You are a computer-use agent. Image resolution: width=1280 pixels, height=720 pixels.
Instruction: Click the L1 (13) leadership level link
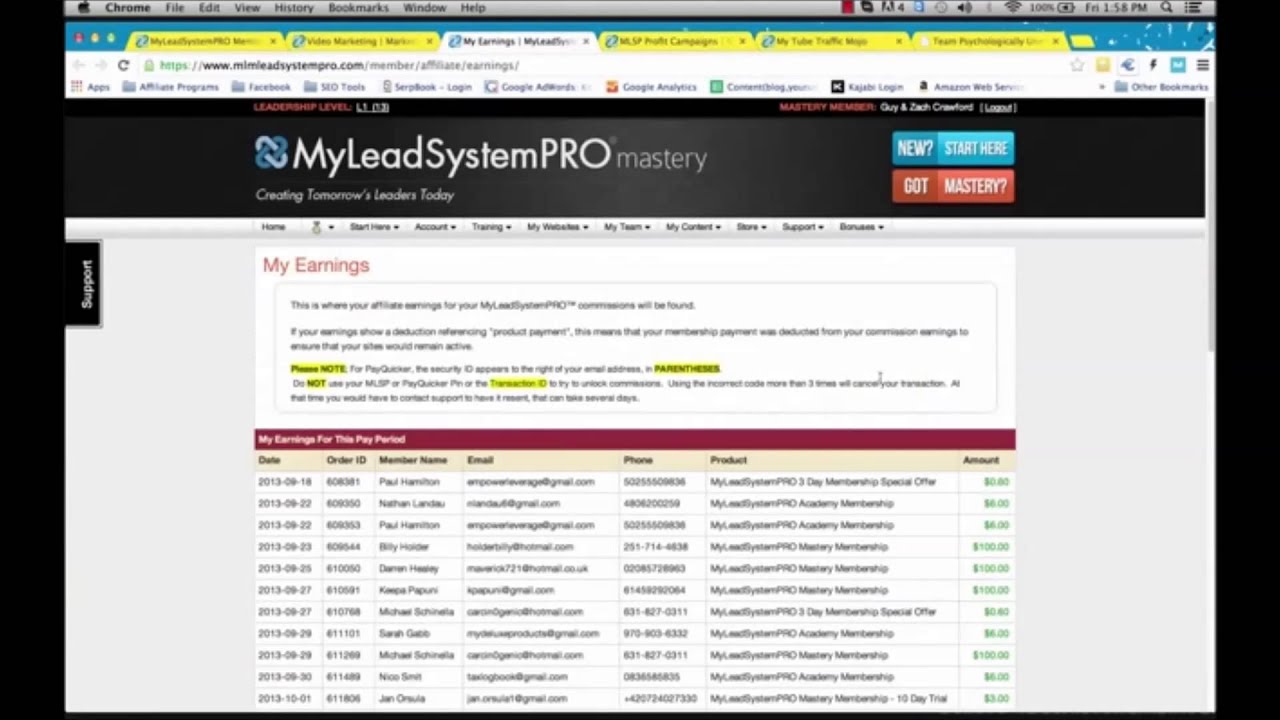(372, 107)
